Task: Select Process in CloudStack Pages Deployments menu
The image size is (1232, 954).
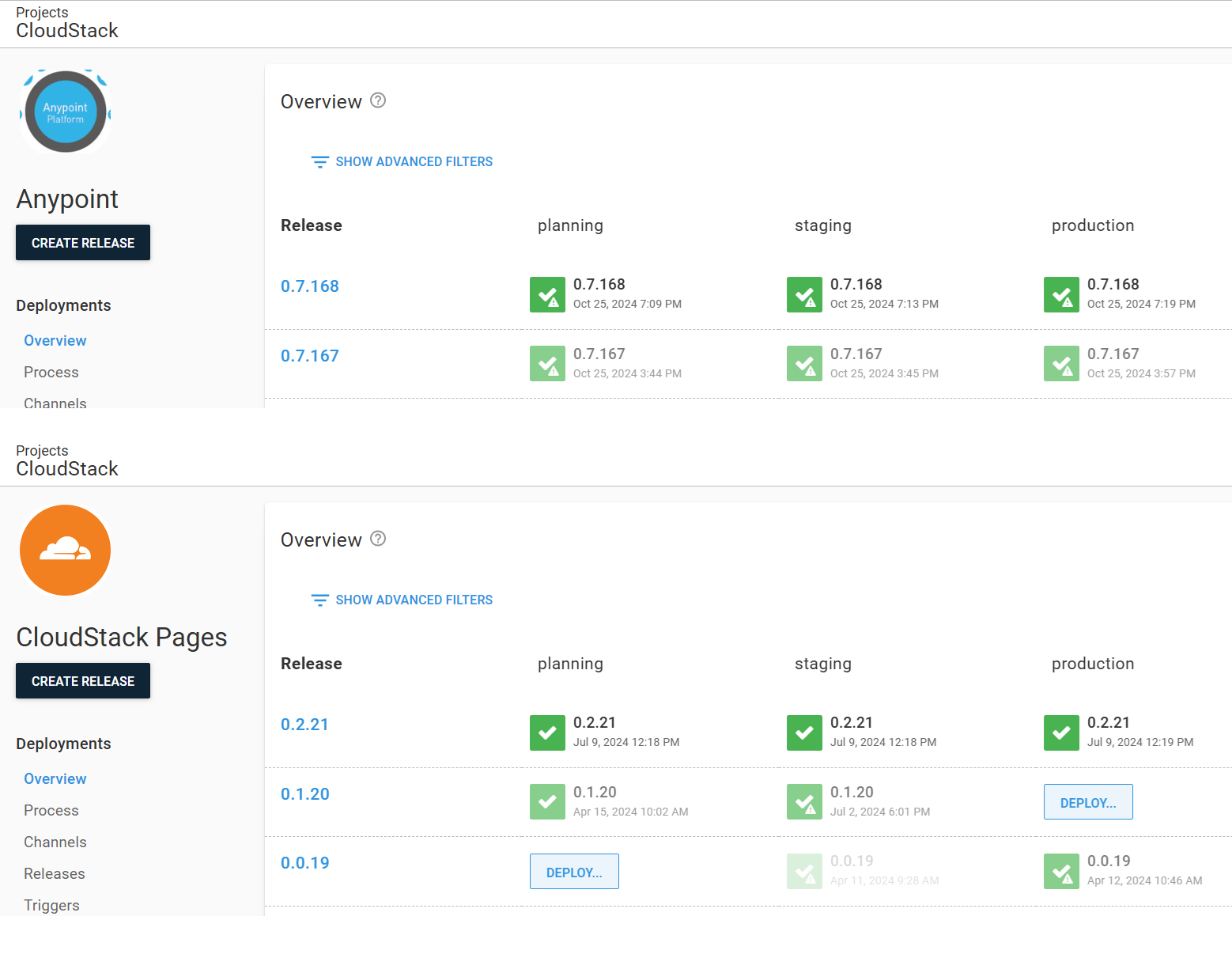Action: click(51, 811)
